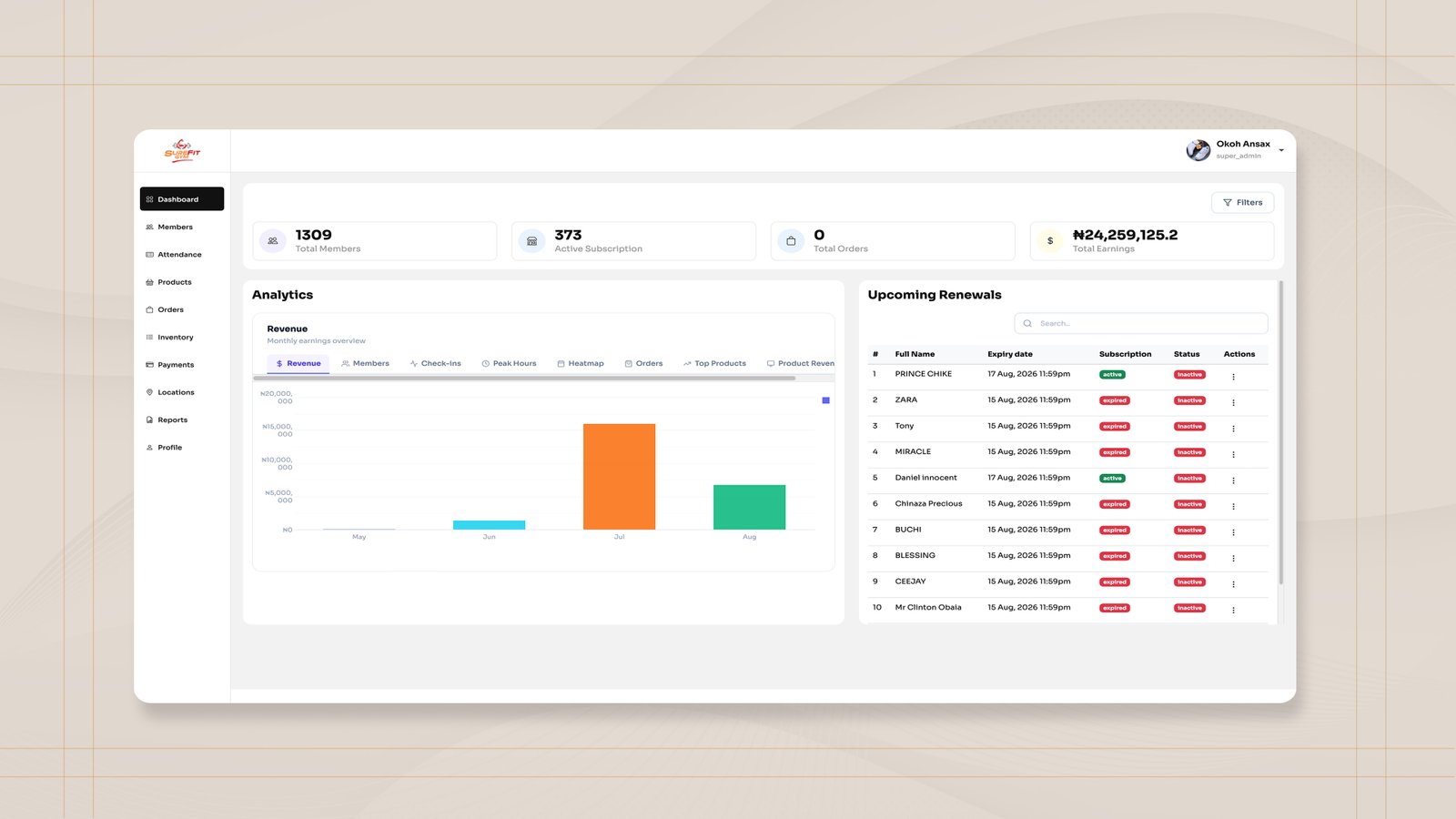
Task: Switch to the Orders analytics tab
Action: click(643, 364)
